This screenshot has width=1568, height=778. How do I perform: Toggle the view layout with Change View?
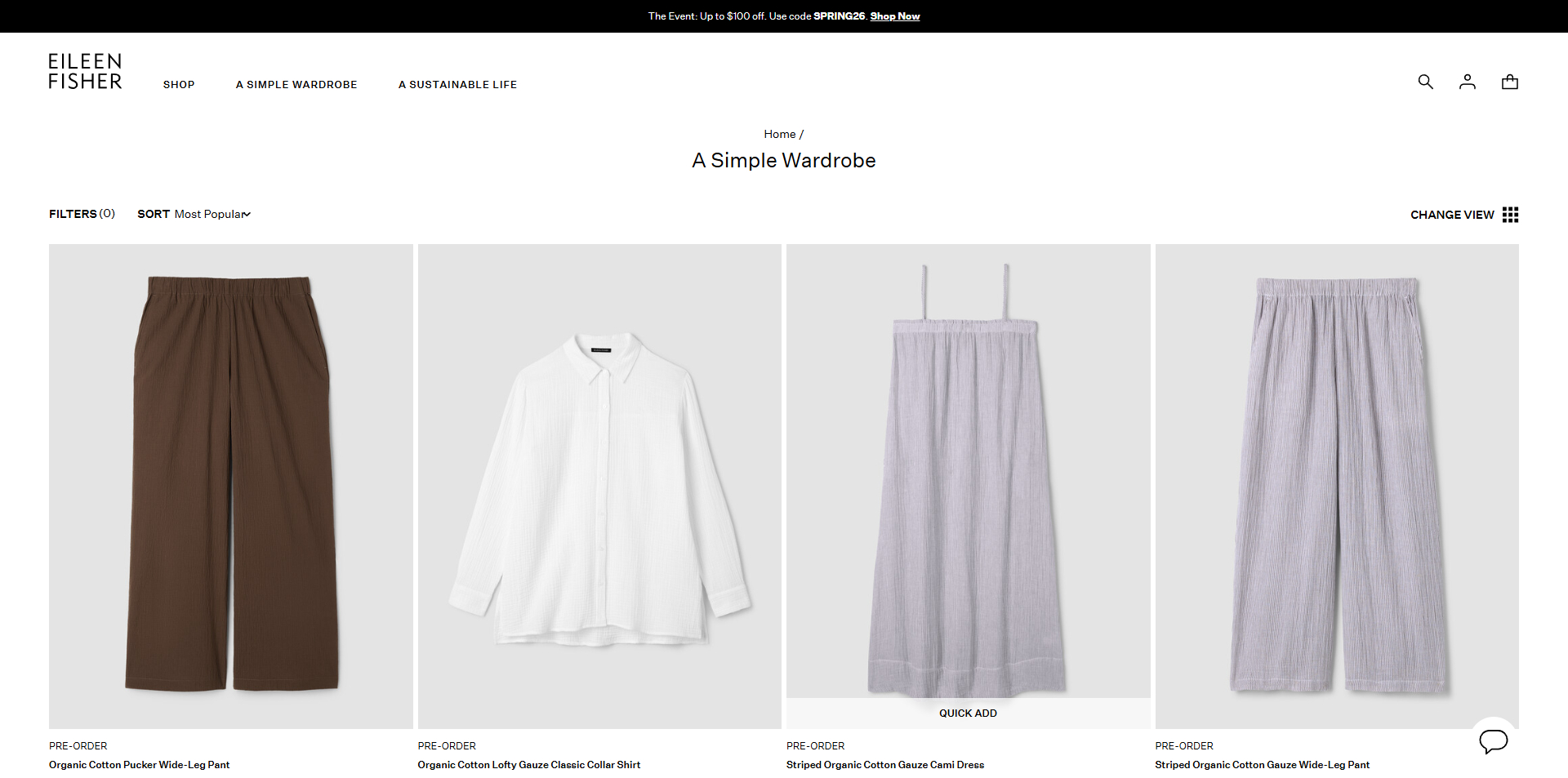click(x=1452, y=214)
